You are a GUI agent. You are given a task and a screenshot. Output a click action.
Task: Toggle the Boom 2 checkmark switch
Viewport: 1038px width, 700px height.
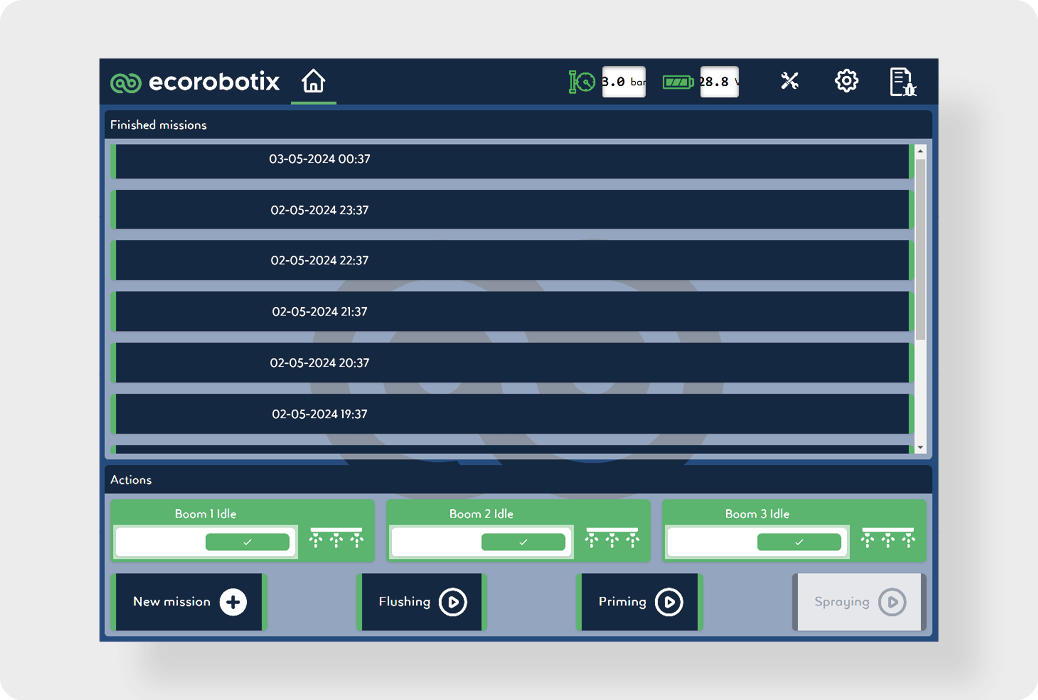click(x=523, y=542)
